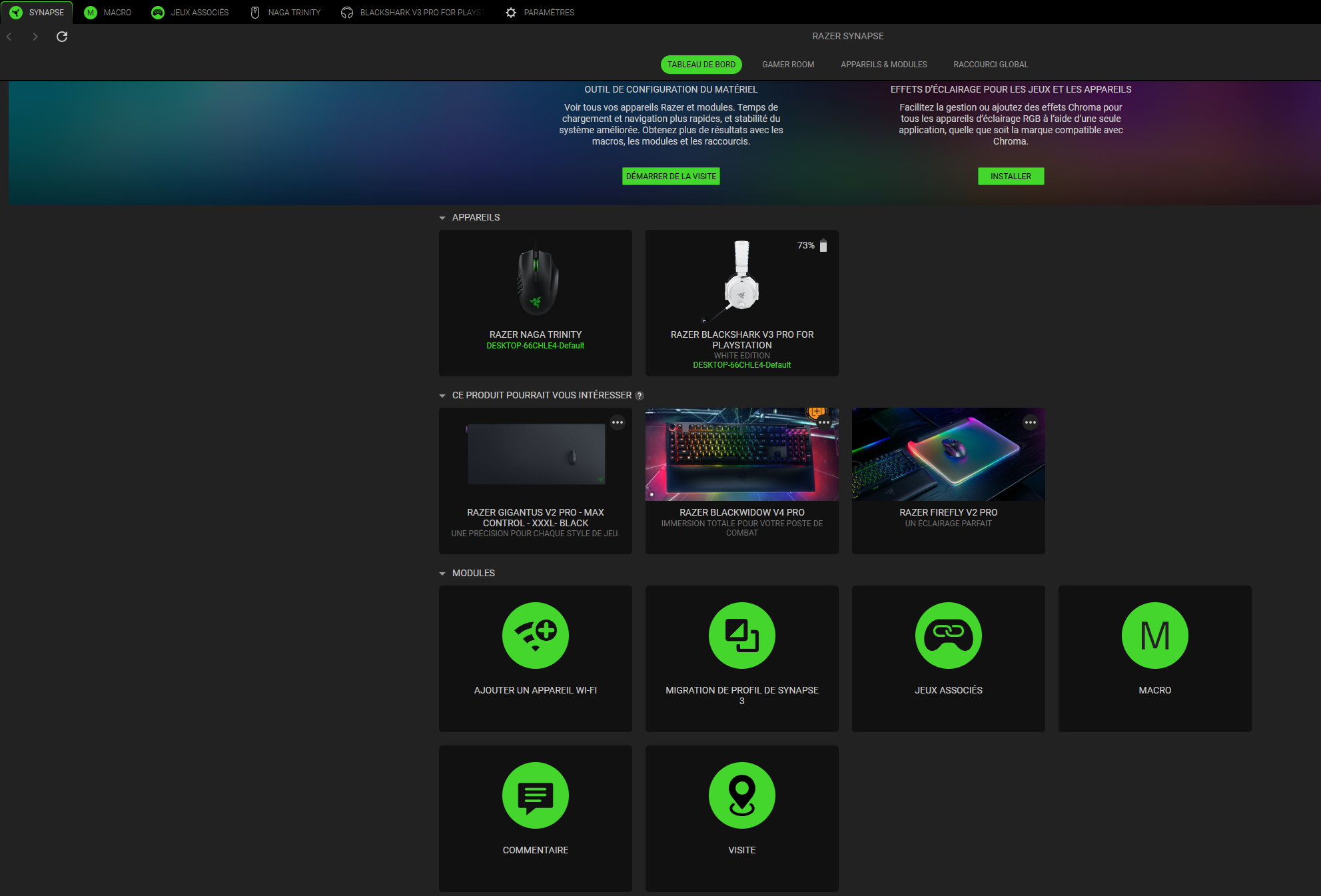Click the Visite location pin icon
The image size is (1321, 896).
(x=742, y=795)
